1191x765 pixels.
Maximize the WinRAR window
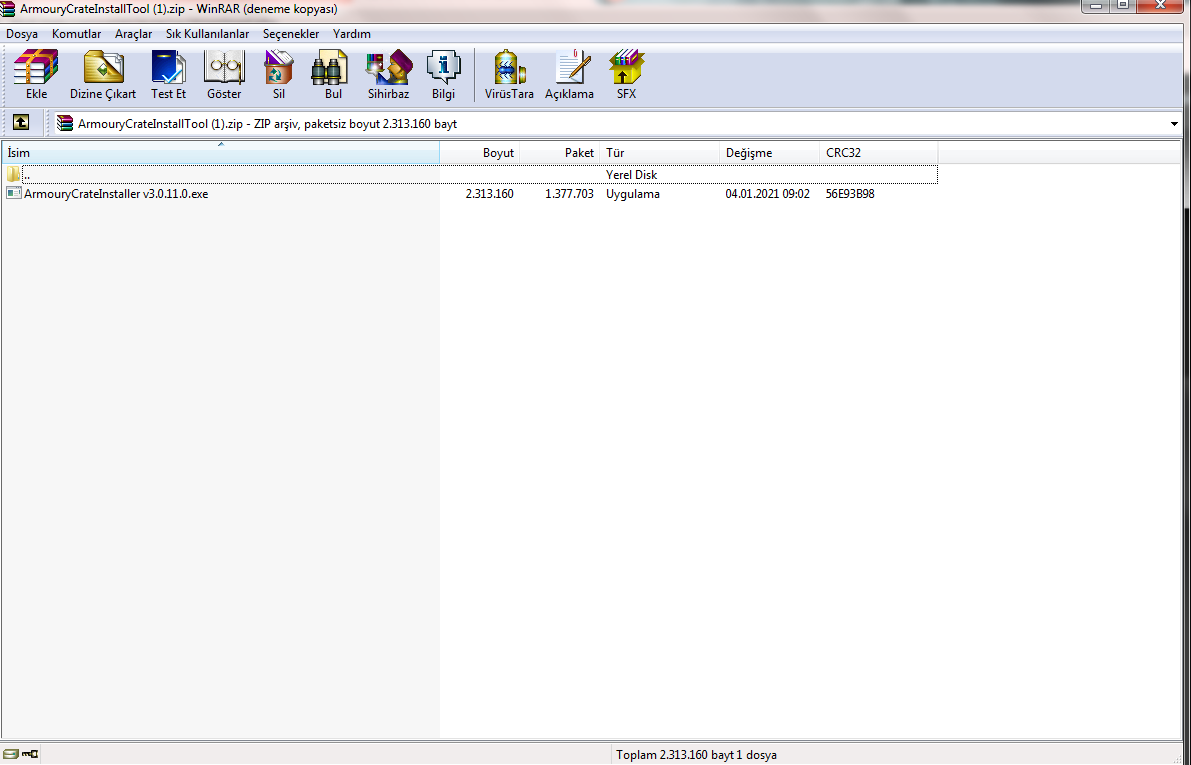[x=1123, y=5]
